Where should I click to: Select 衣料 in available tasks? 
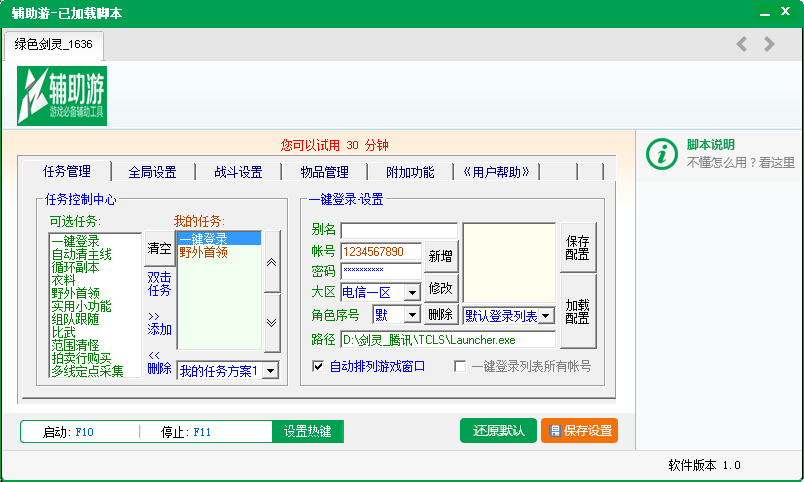tap(63, 280)
